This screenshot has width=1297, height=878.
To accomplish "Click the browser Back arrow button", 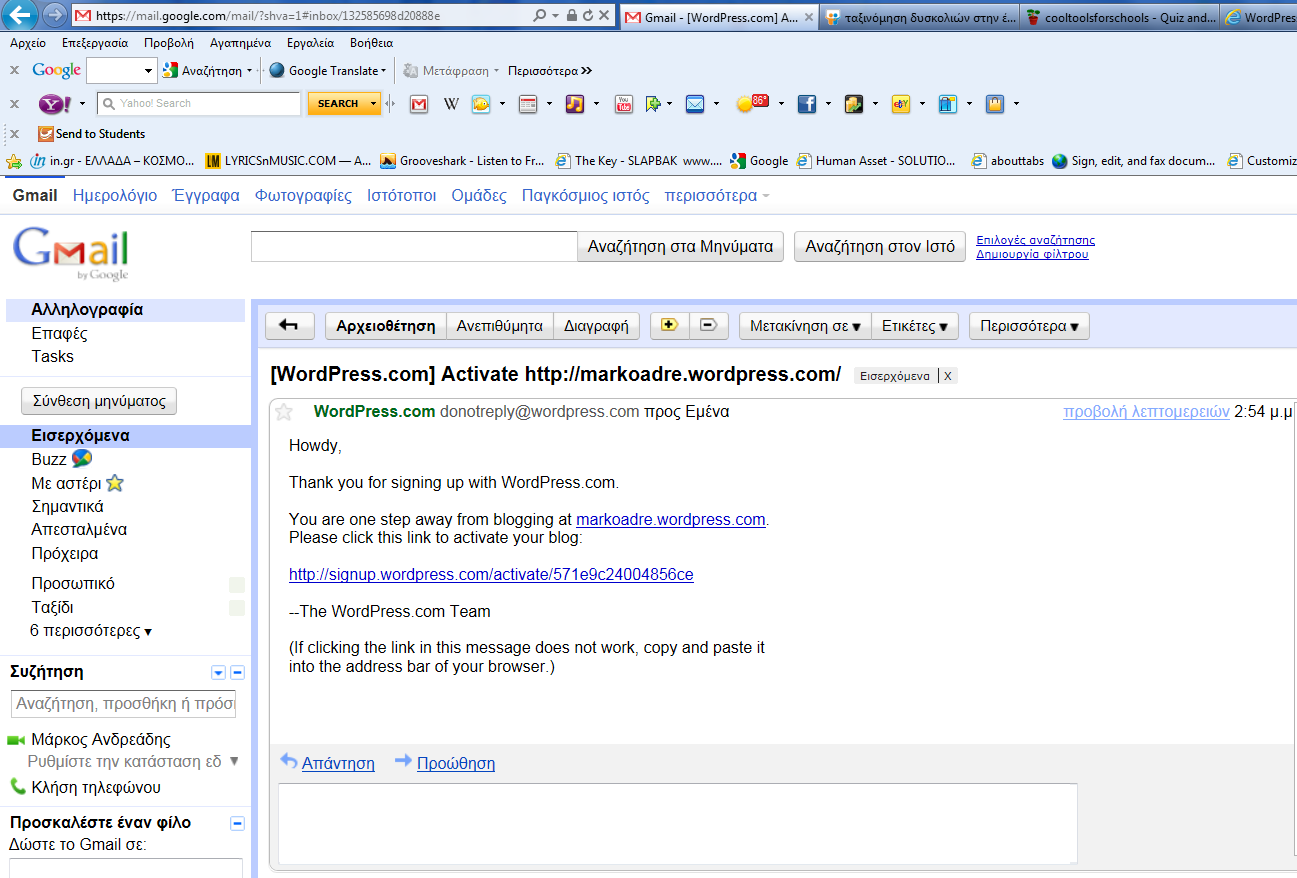I will (x=22, y=15).
